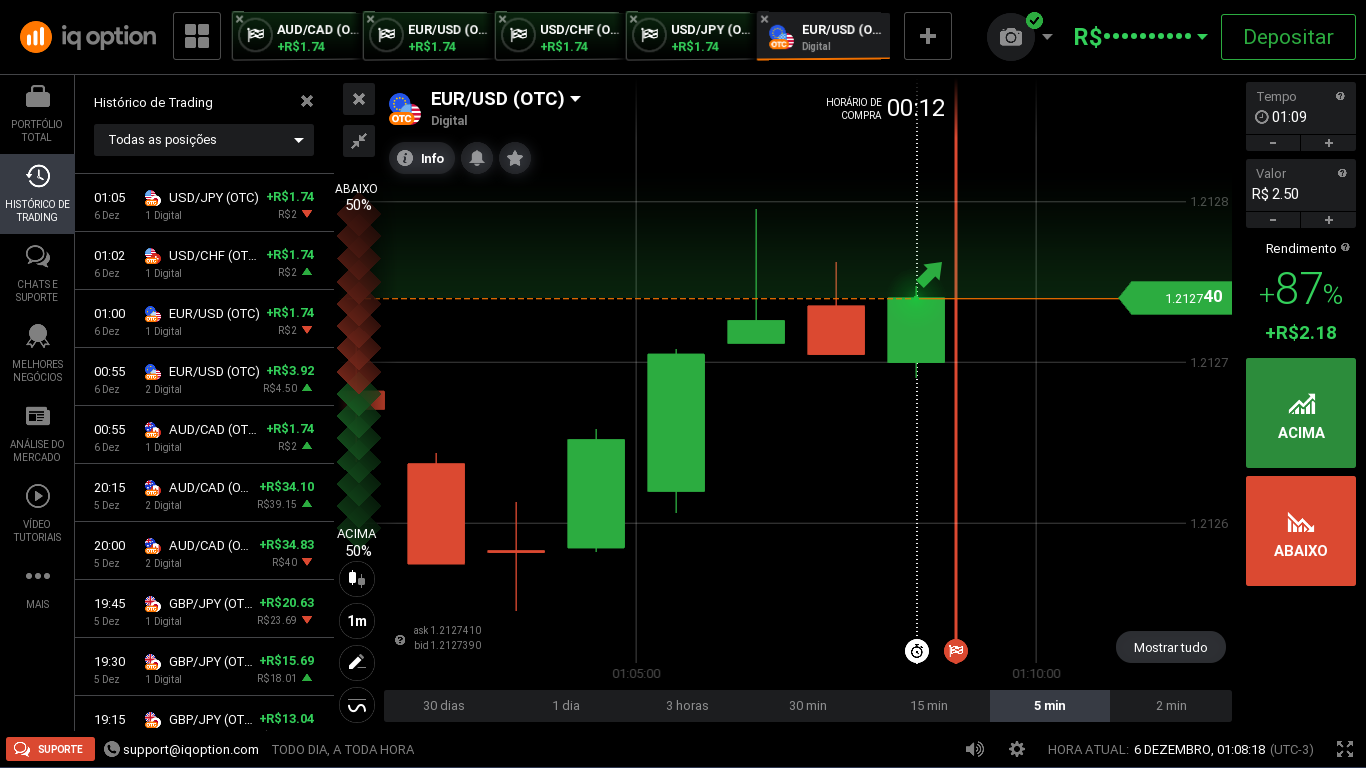Change the 1m candle interval
The height and width of the screenshot is (768, 1366).
(x=357, y=621)
